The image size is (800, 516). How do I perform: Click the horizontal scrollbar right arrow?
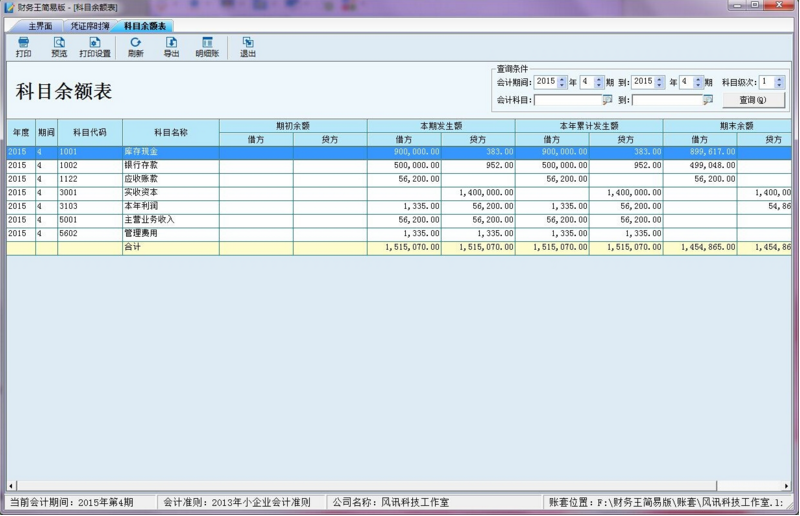(x=786, y=485)
